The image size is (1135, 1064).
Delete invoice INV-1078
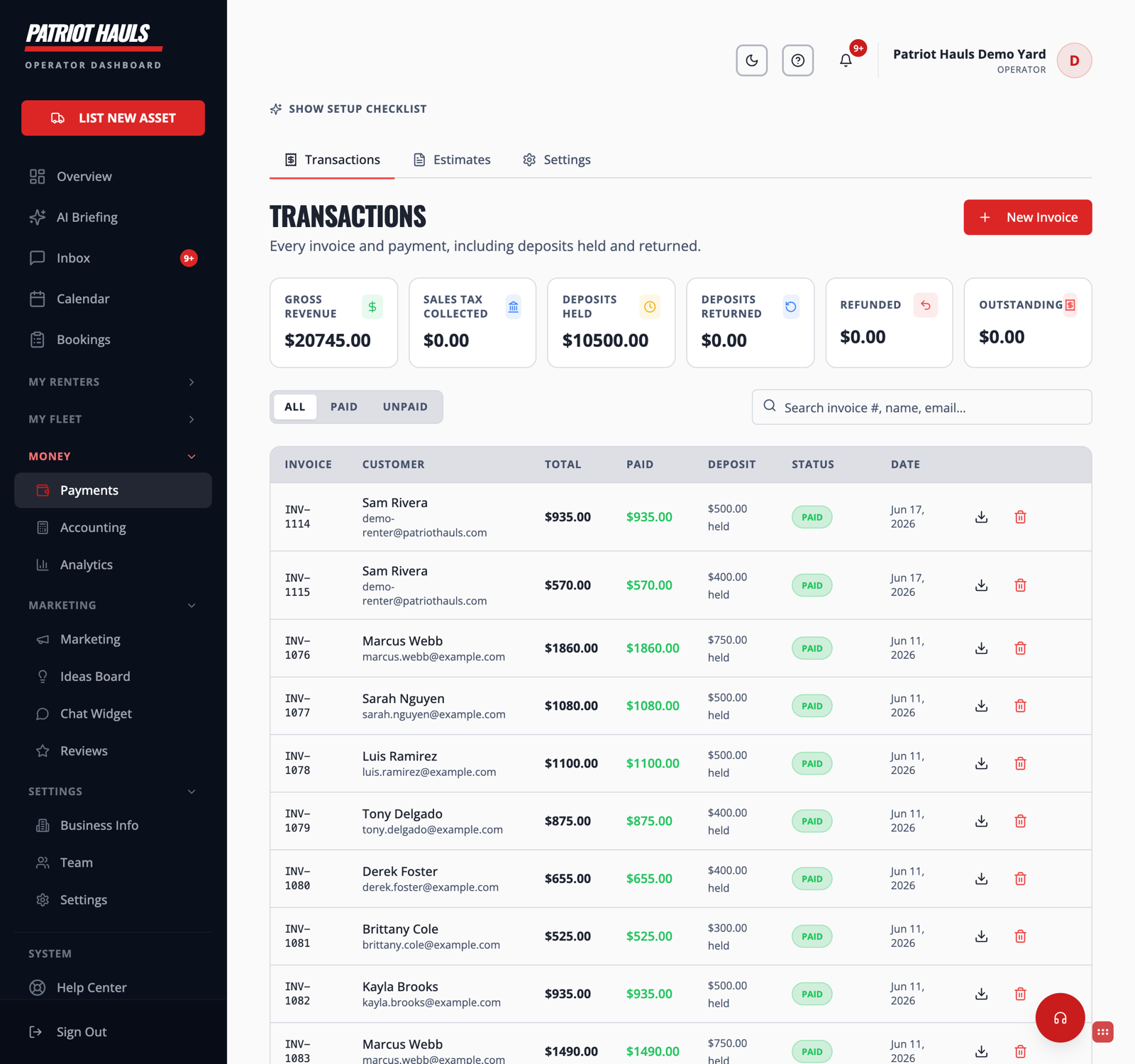pos(1020,763)
